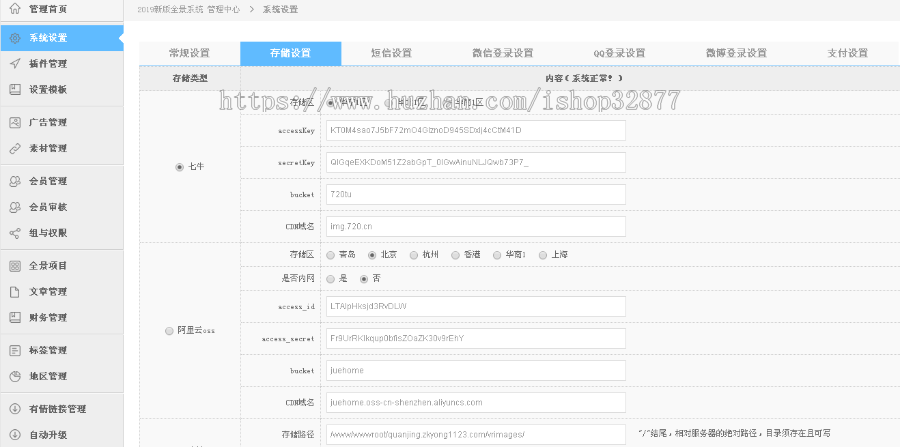Screen dimensions: 900x447
Task: Click the link icon beside 素材管理
Action: pyautogui.click(x=15, y=148)
